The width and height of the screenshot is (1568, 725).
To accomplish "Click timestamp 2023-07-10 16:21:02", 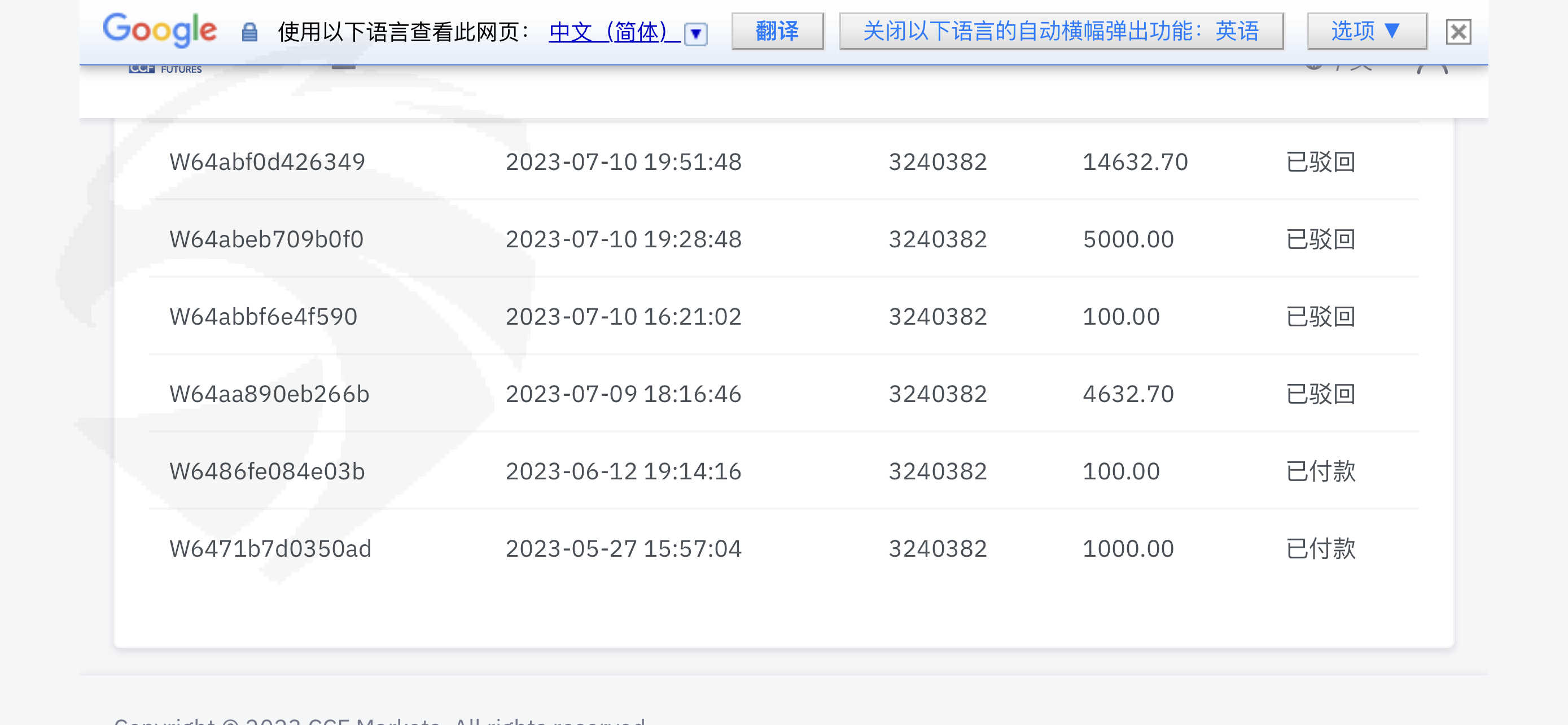I will [623, 317].
